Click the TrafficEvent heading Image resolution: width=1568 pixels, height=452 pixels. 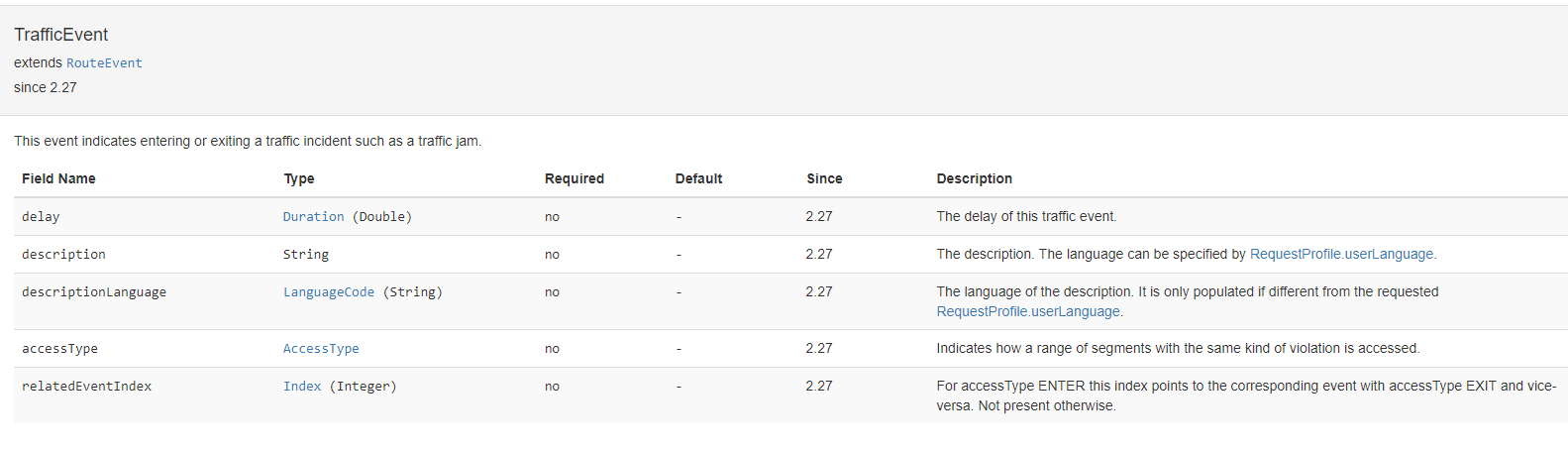61,35
